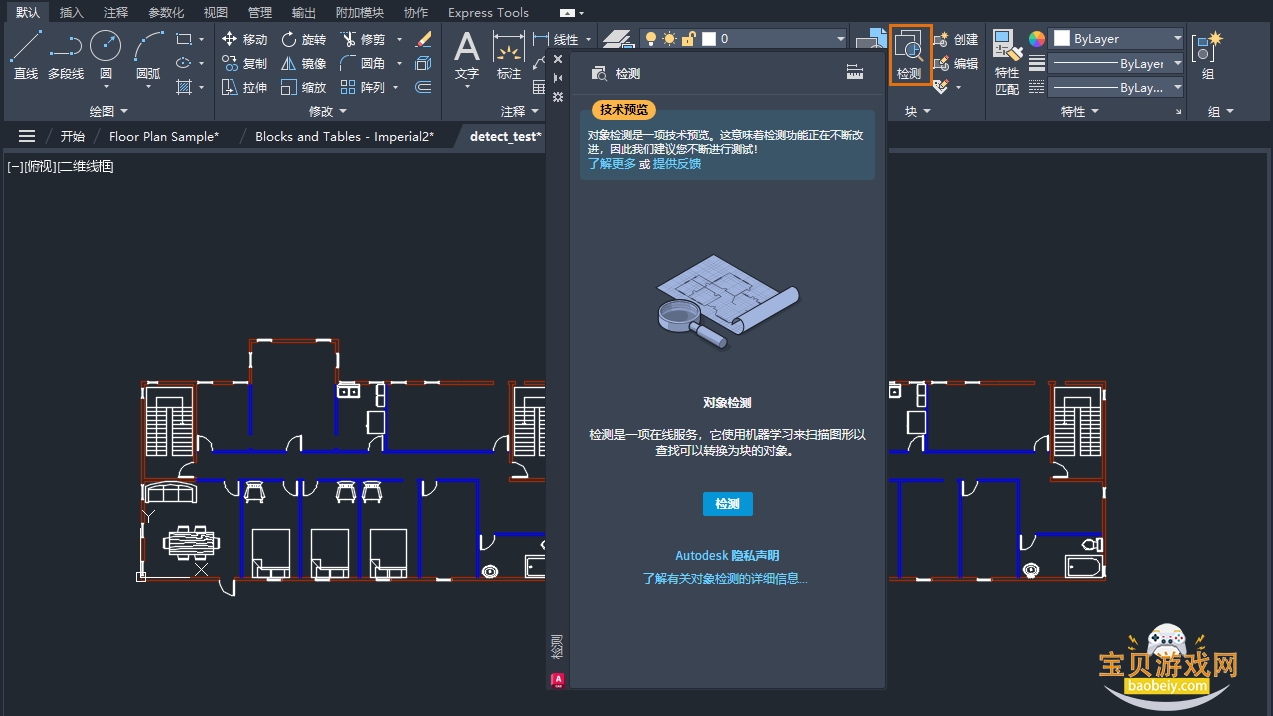This screenshot has height=716, width=1273.
Task: Switch to the Parametric (参数化) ribbon tab
Action: 166,13
